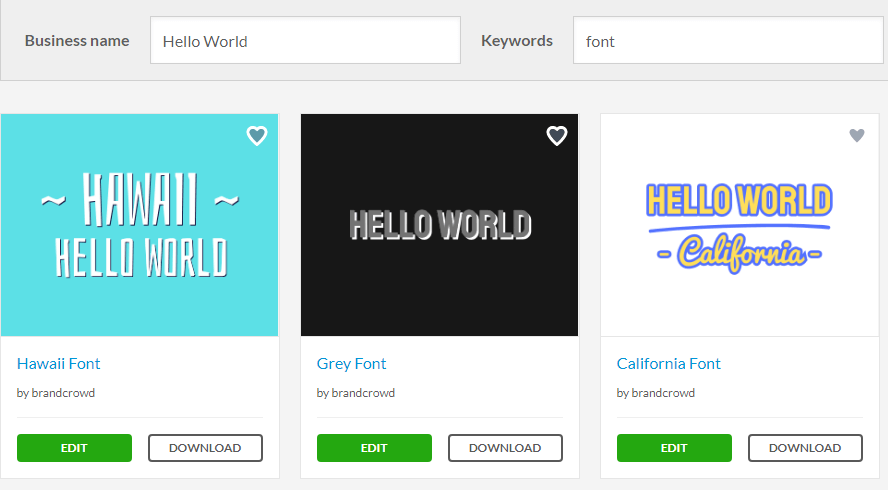Edit the California Font logo
888x490 pixels.
(x=674, y=448)
